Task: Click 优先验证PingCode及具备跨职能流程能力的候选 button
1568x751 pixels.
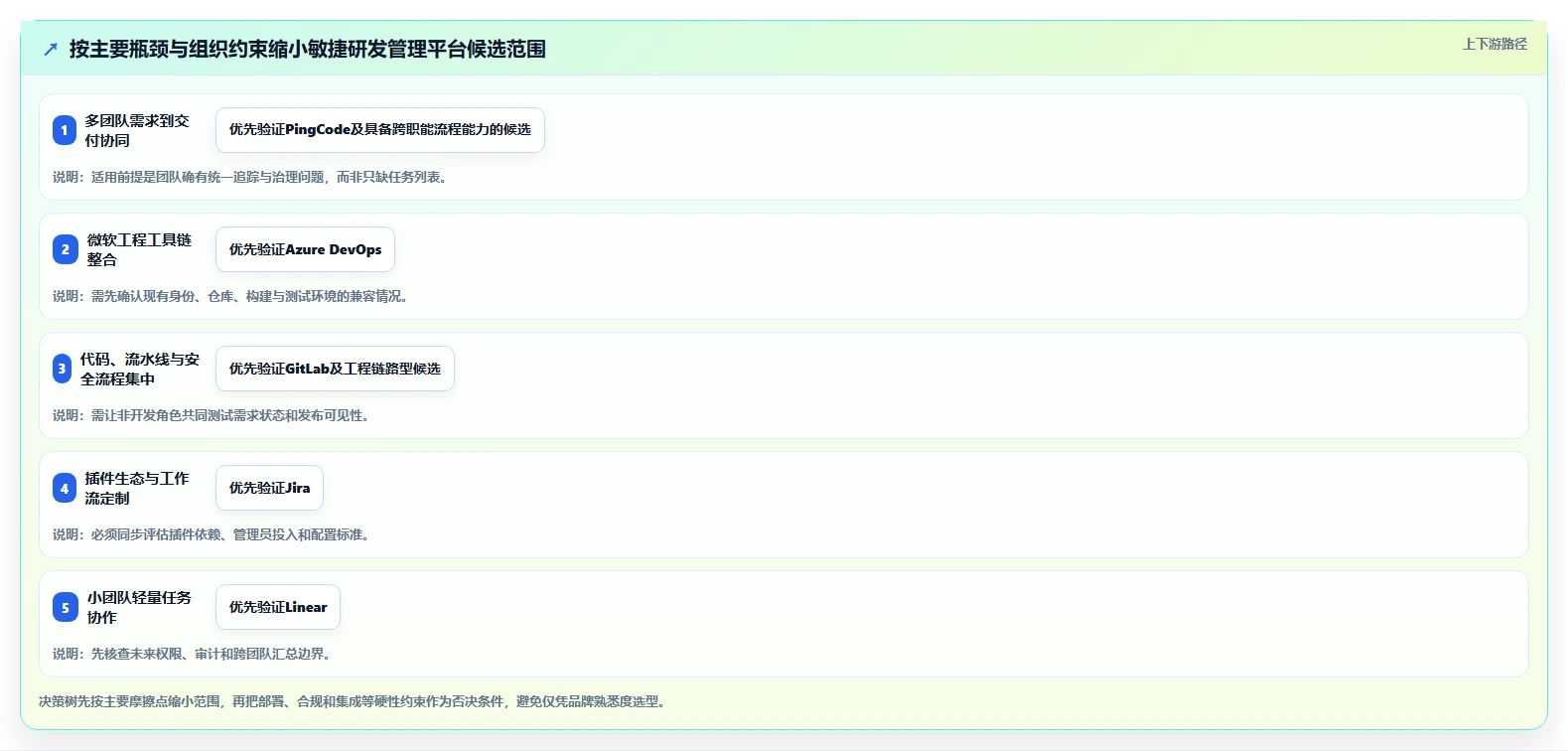Action: point(380,130)
